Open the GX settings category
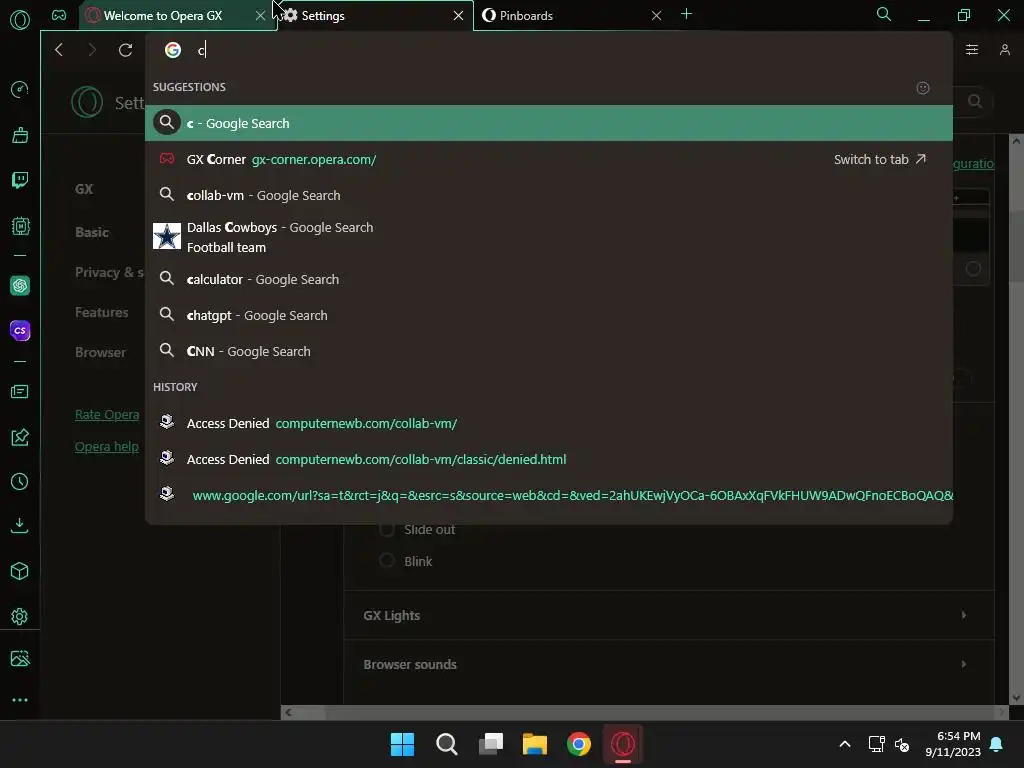The width and height of the screenshot is (1024, 768). (84, 189)
